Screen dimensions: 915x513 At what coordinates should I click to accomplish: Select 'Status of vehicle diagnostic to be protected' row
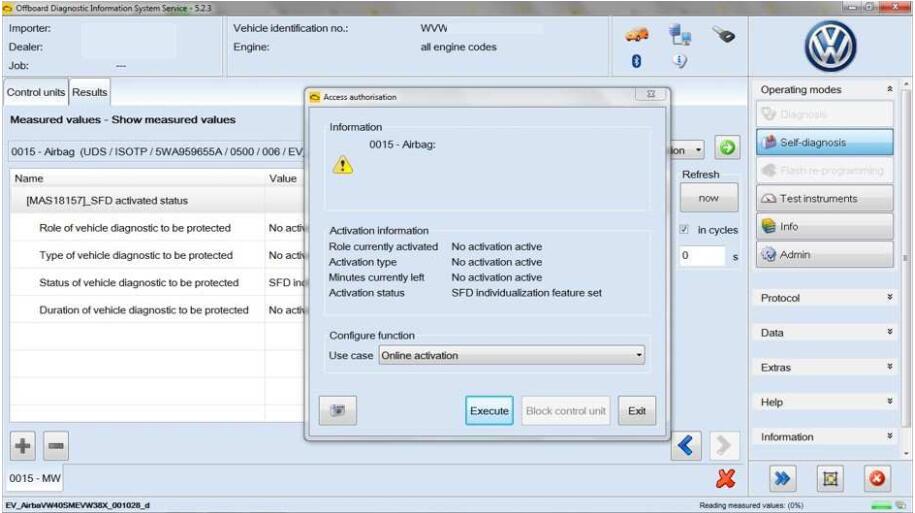158,282
